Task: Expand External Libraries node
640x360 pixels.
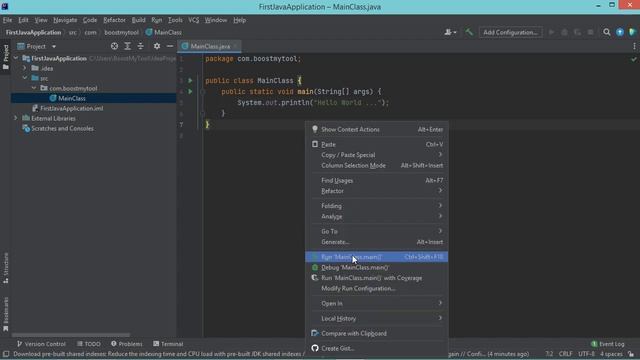Action: click(16, 118)
